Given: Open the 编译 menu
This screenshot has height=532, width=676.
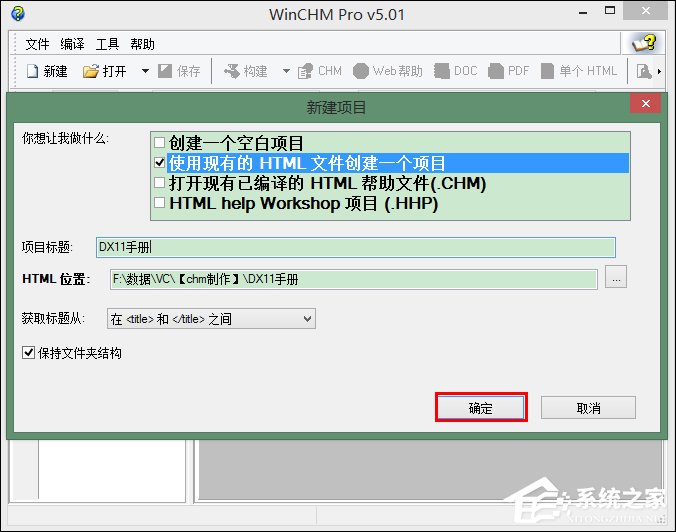Looking at the screenshot, I should pyautogui.click(x=72, y=44).
